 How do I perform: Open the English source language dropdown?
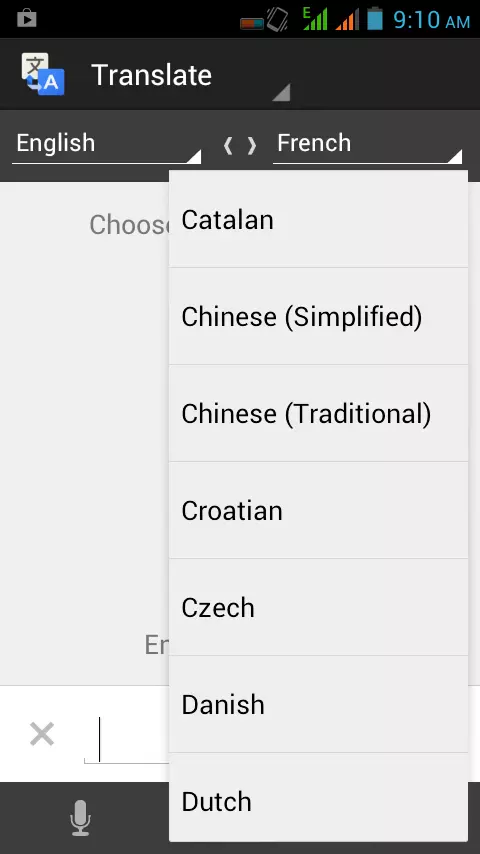point(106,144)
